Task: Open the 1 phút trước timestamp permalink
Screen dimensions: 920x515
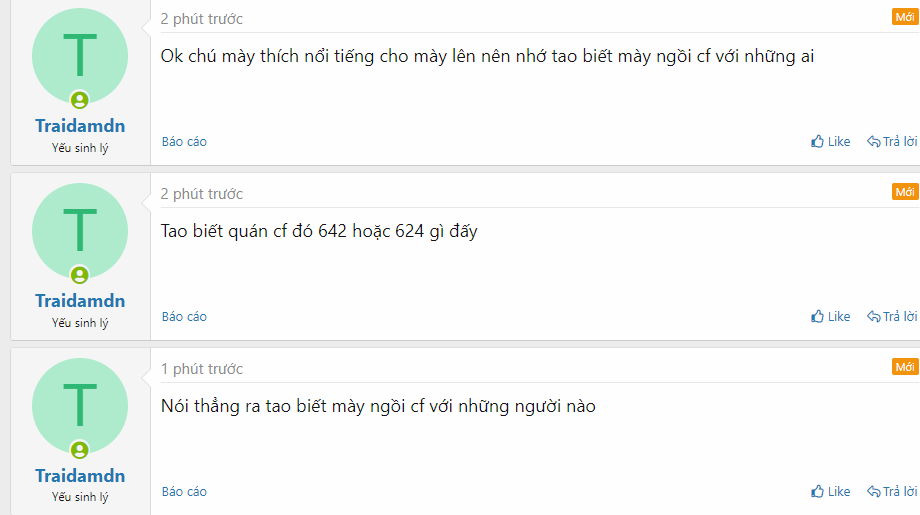Action: 202,368
